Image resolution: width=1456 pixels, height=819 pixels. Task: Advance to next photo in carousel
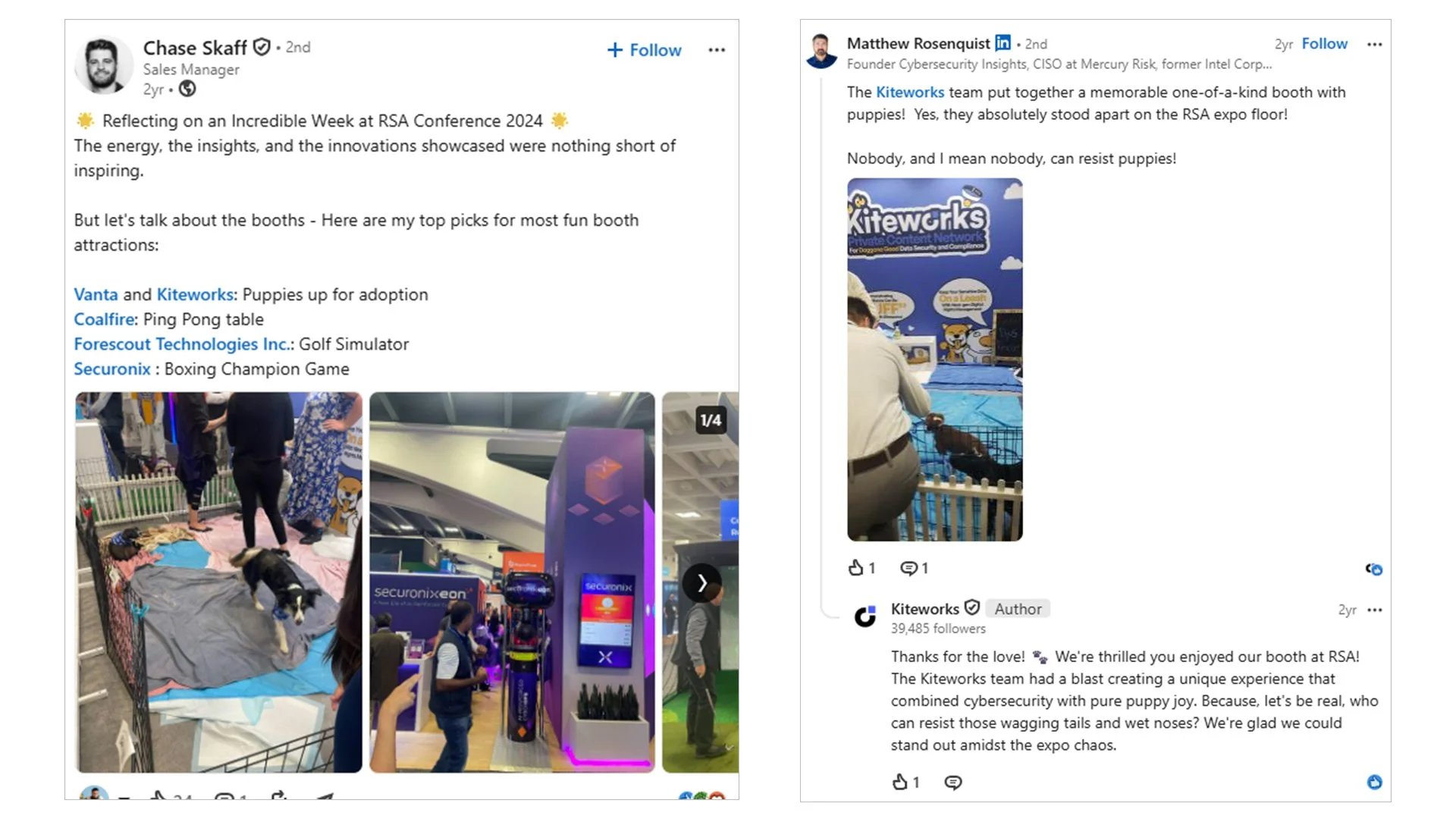(x=702, y=582)
